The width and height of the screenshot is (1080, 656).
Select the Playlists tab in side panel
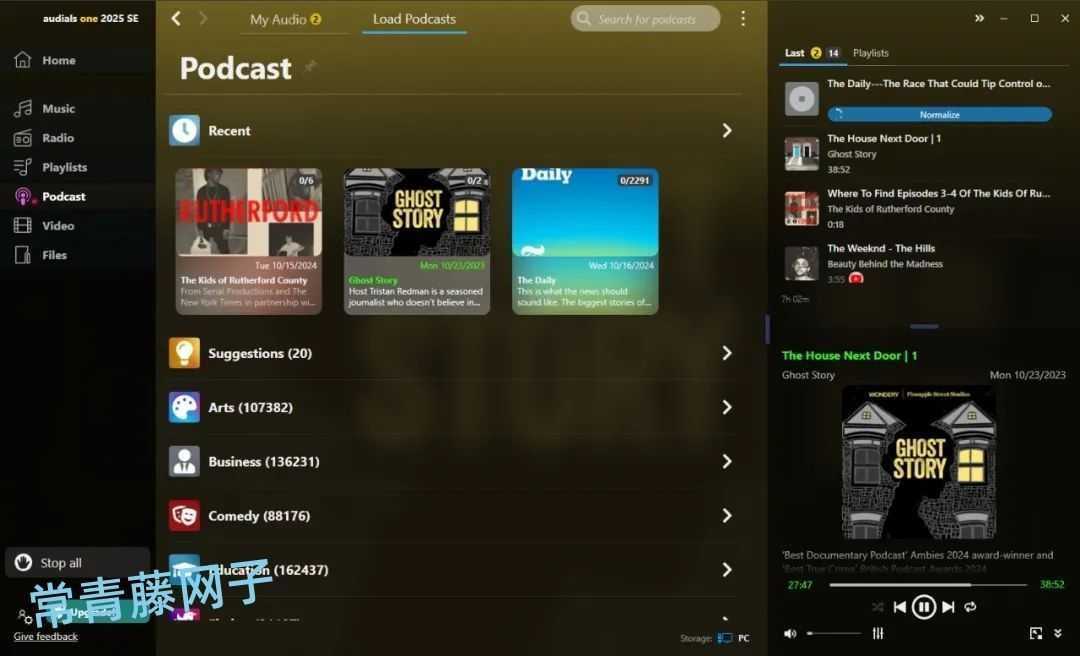pos(871,53)
